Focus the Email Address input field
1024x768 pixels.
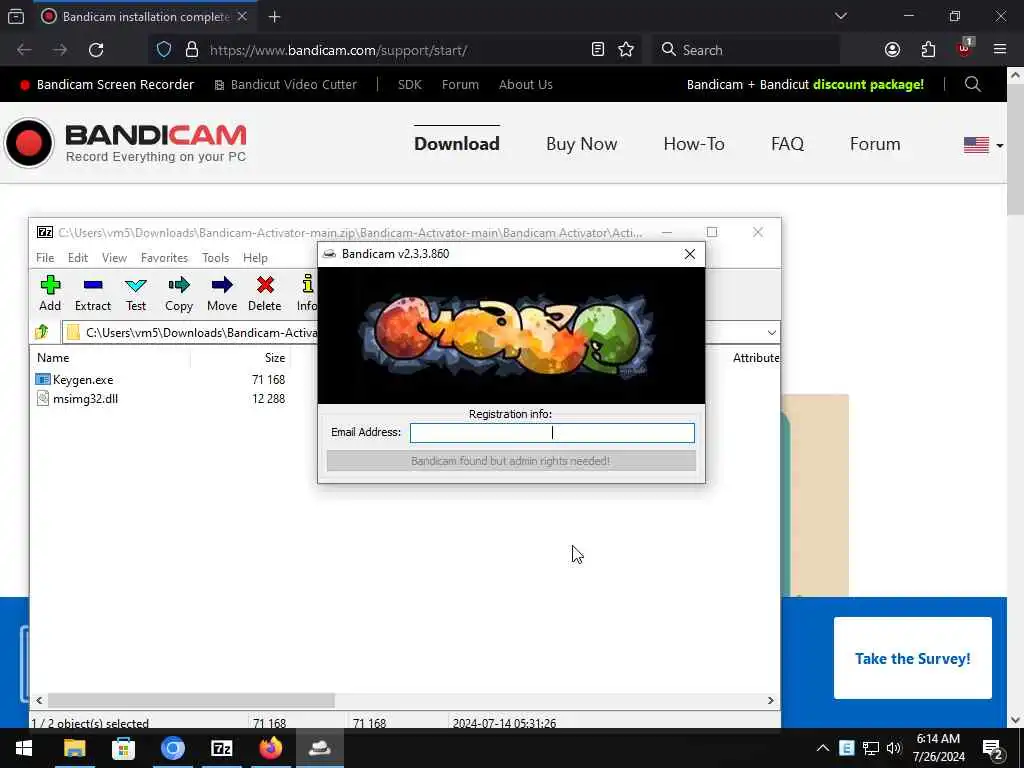tap(552, 432)
